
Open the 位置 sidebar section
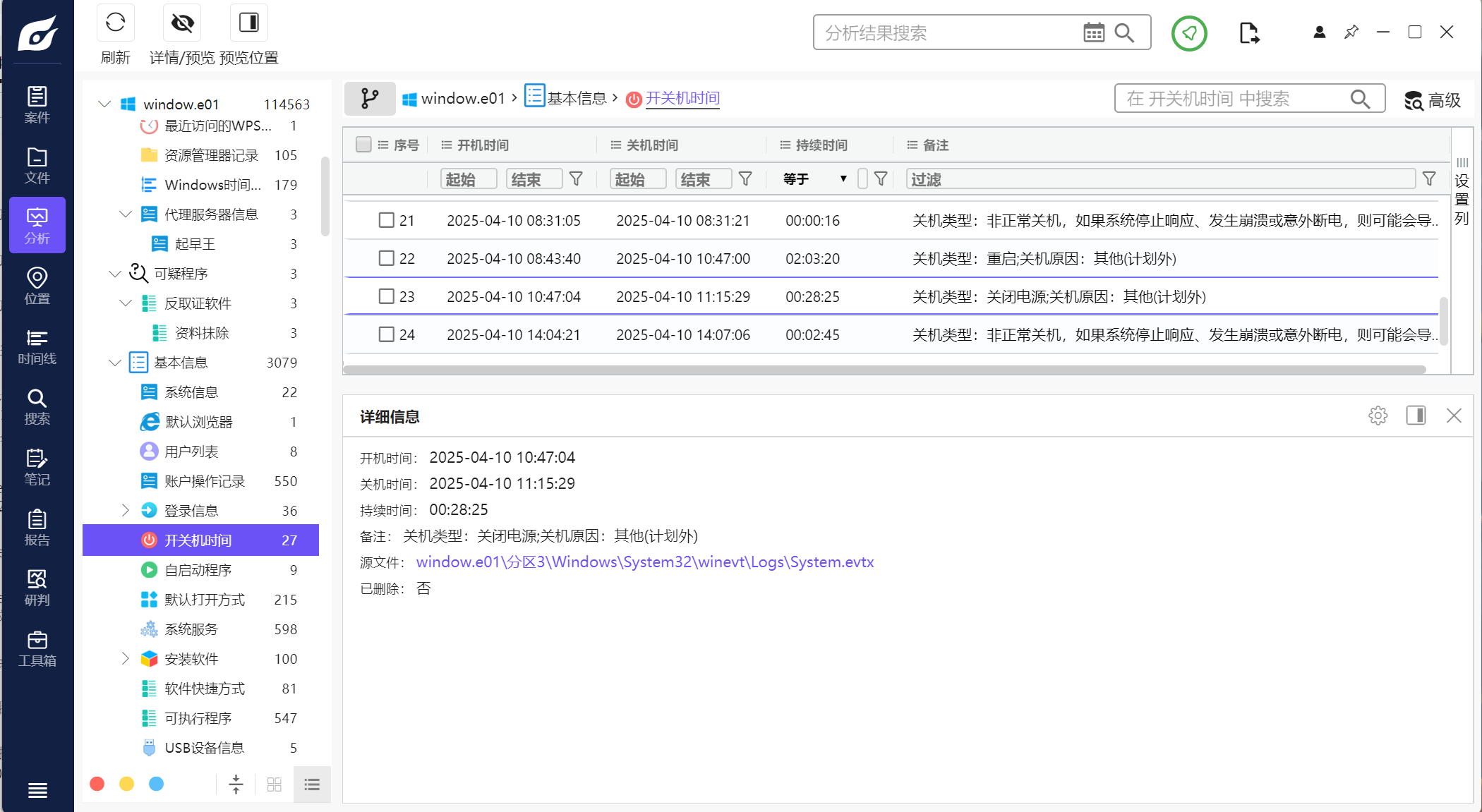tap(37, 286)
